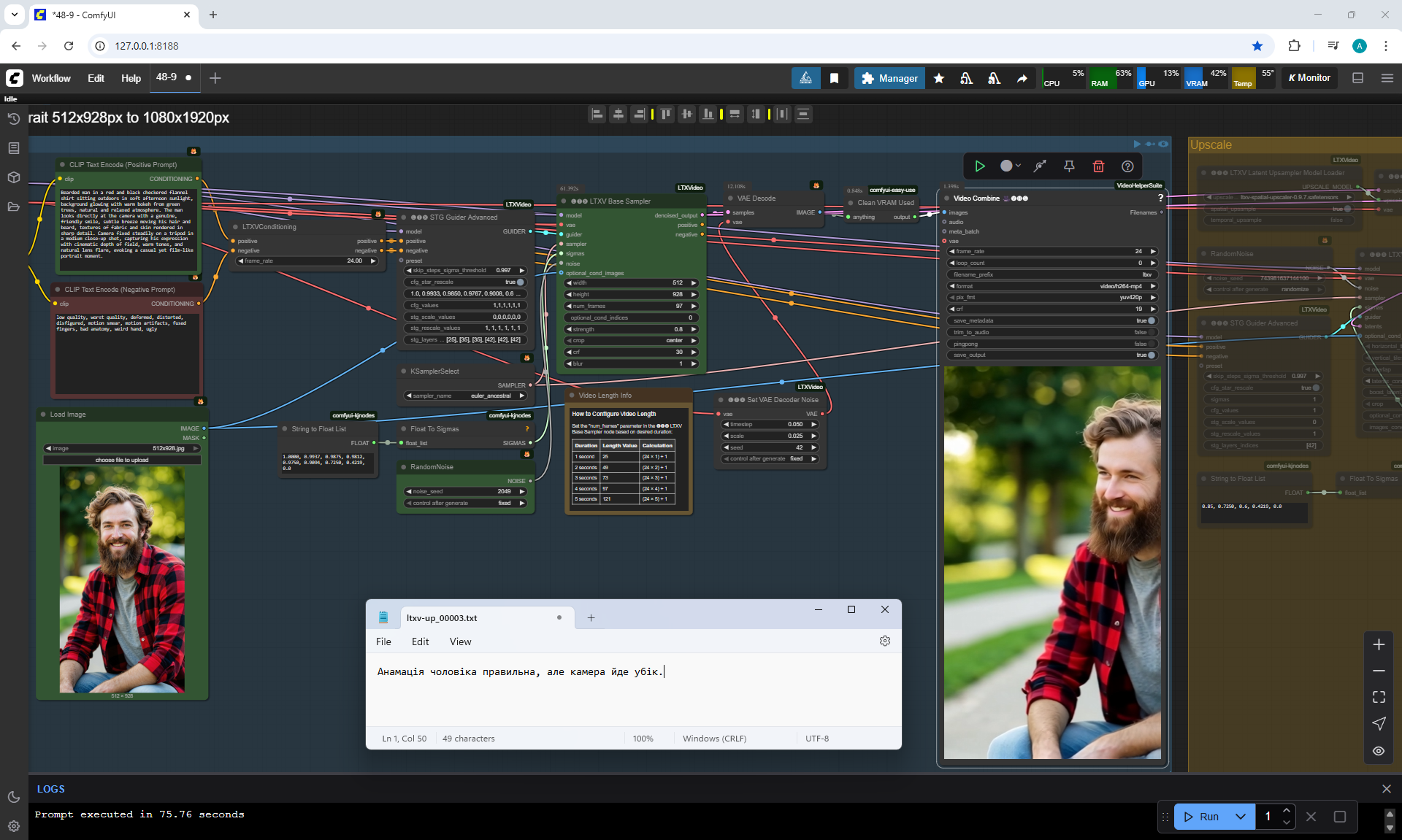Click the Load Image preview thumbnail
The height and width of the screenshot is (840, 1402).
[122, 579]
